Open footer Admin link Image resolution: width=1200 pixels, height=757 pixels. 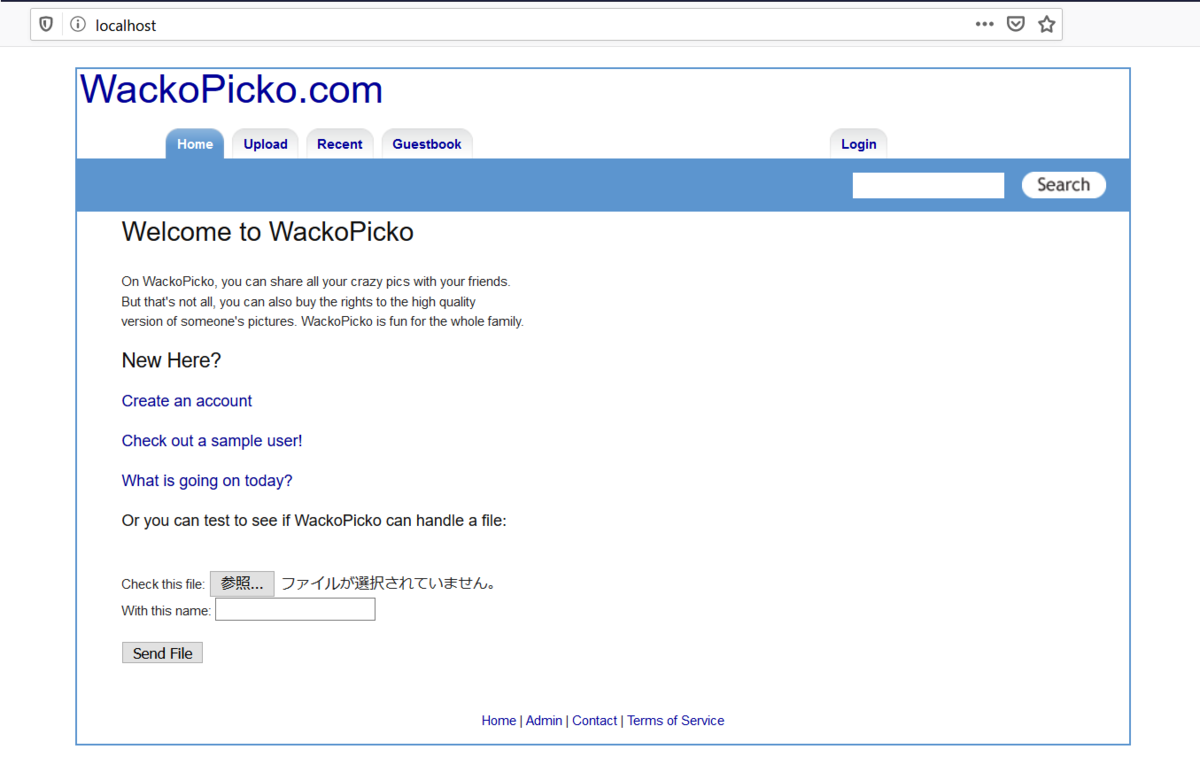(x=544, y=721)
